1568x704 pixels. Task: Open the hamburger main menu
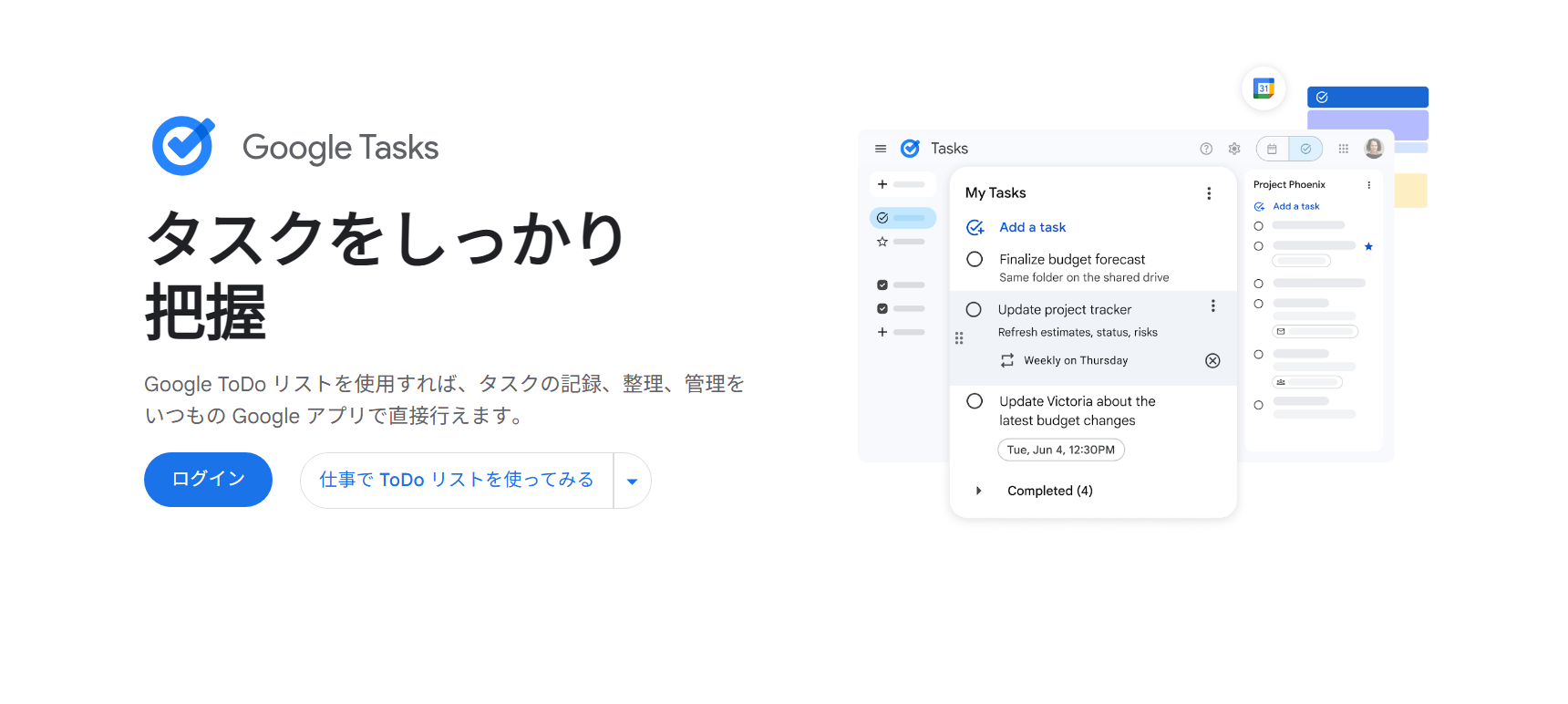click(x=881, y=149)
